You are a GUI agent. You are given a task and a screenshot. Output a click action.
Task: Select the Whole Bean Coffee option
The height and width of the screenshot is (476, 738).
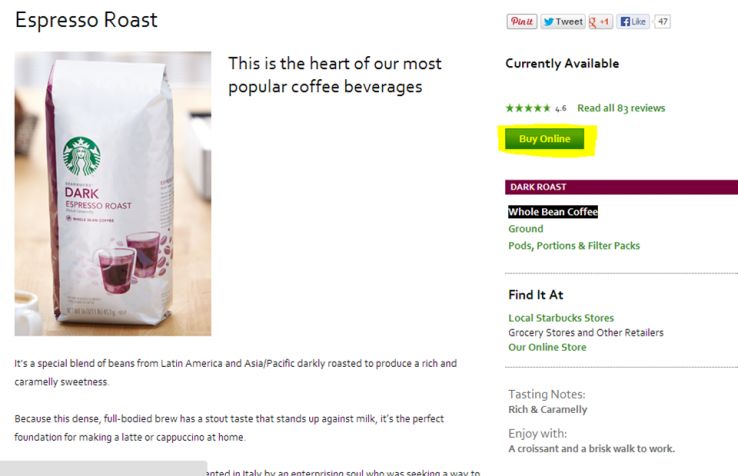(552, 212)
